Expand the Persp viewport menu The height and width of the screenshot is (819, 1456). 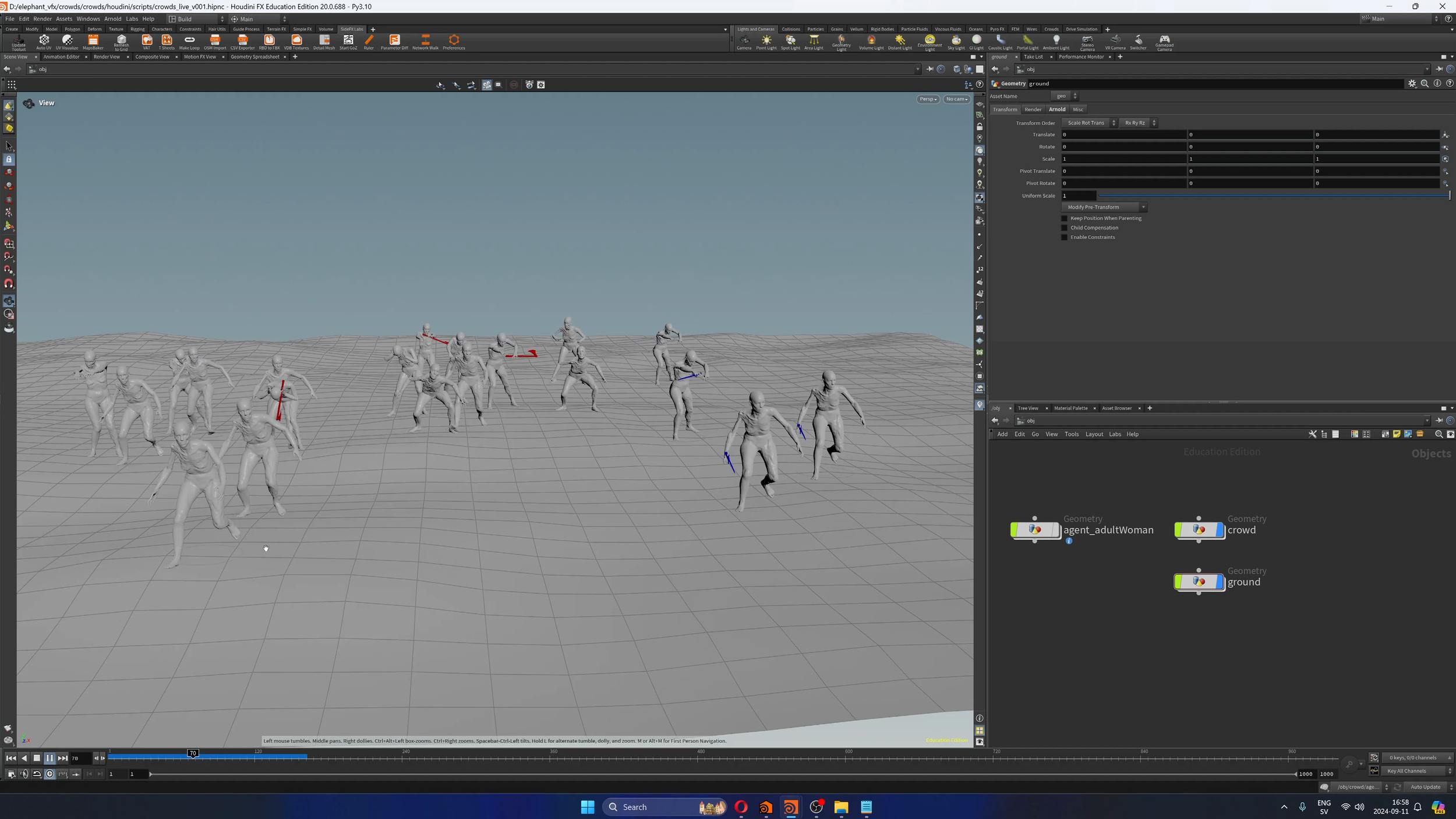tap(928, 99)
